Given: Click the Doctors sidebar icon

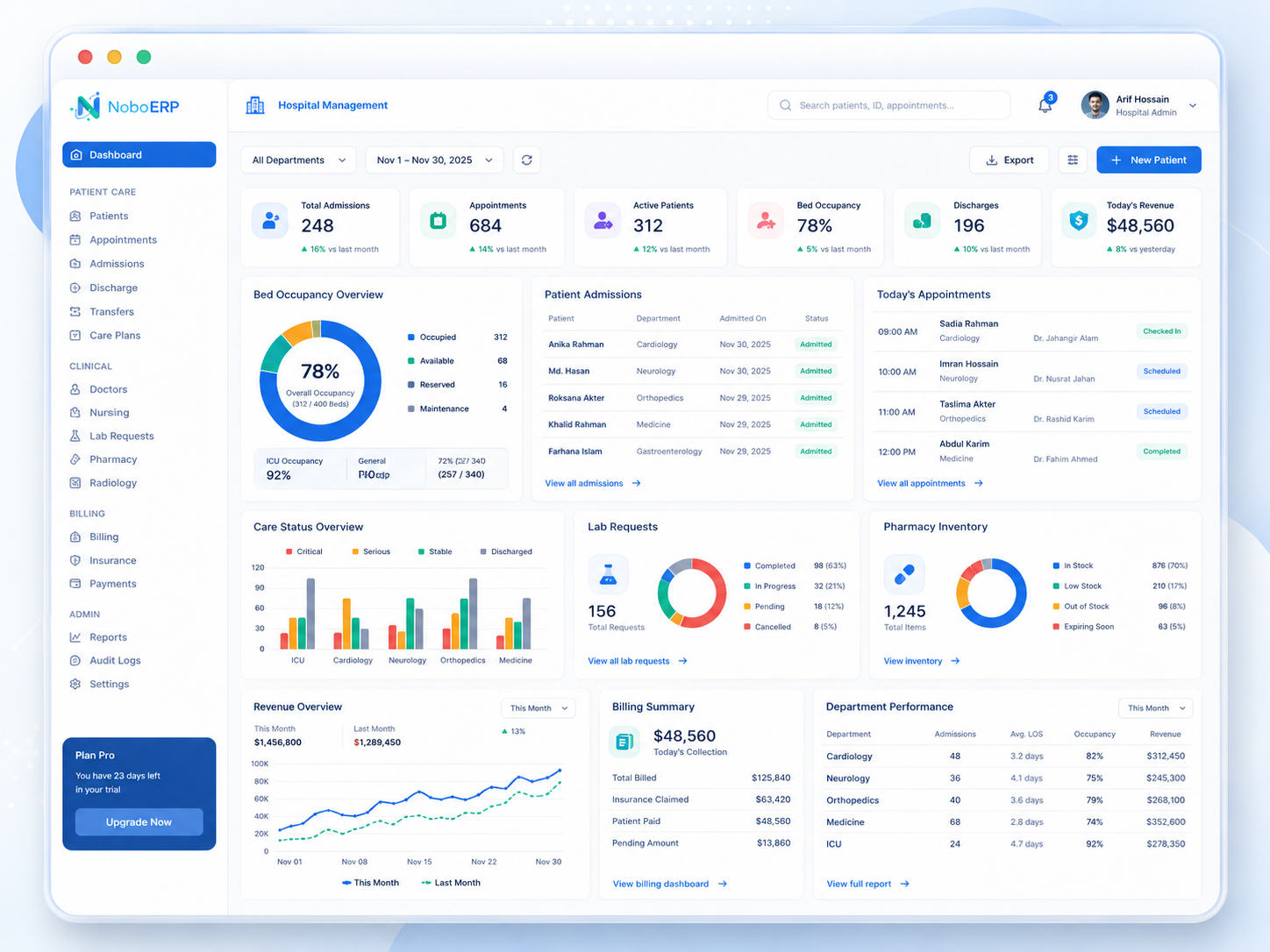Looking at the screenshot, I should tap(75, 389).
